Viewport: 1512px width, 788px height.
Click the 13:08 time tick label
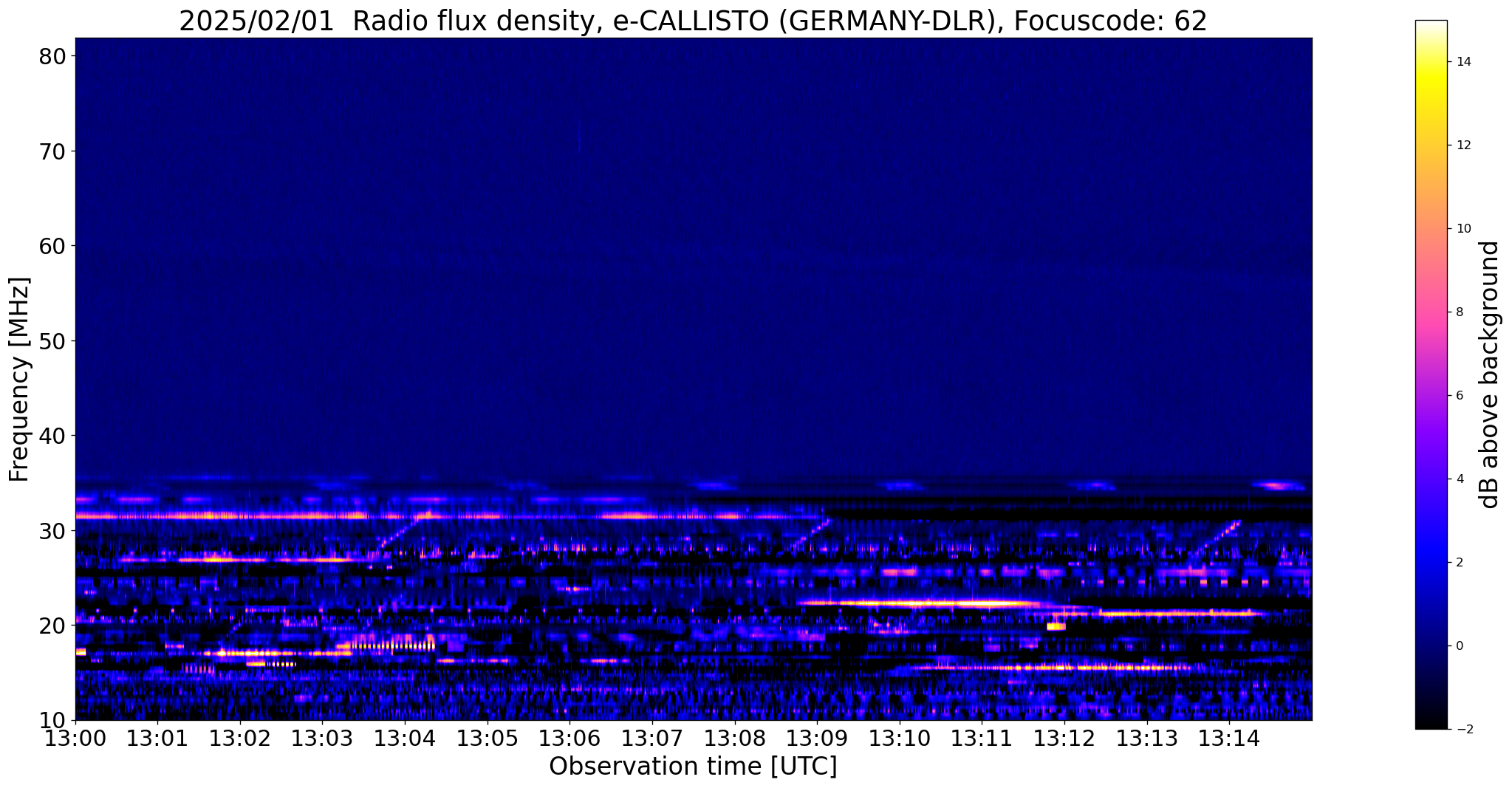pyautogui.click(x=734, y=737)
